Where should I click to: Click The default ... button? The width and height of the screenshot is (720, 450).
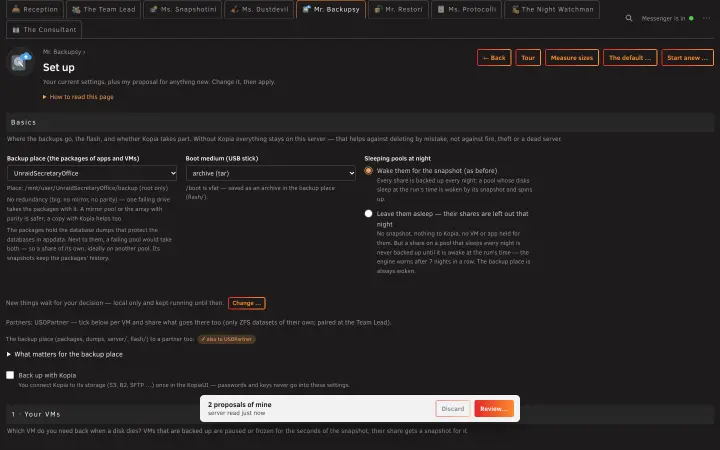(x=630, y=58)
